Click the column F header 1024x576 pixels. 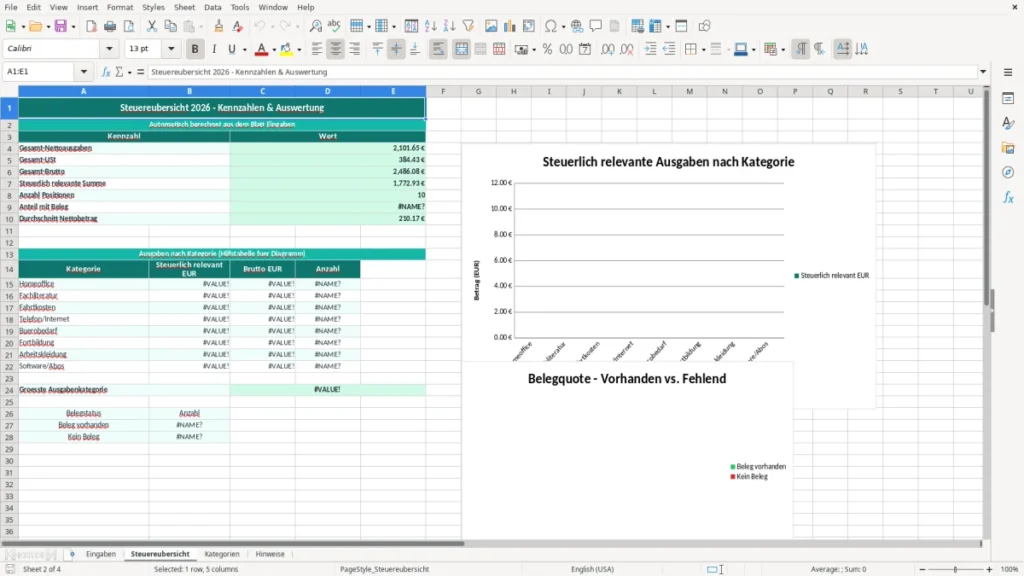click(x=443, y=91)
